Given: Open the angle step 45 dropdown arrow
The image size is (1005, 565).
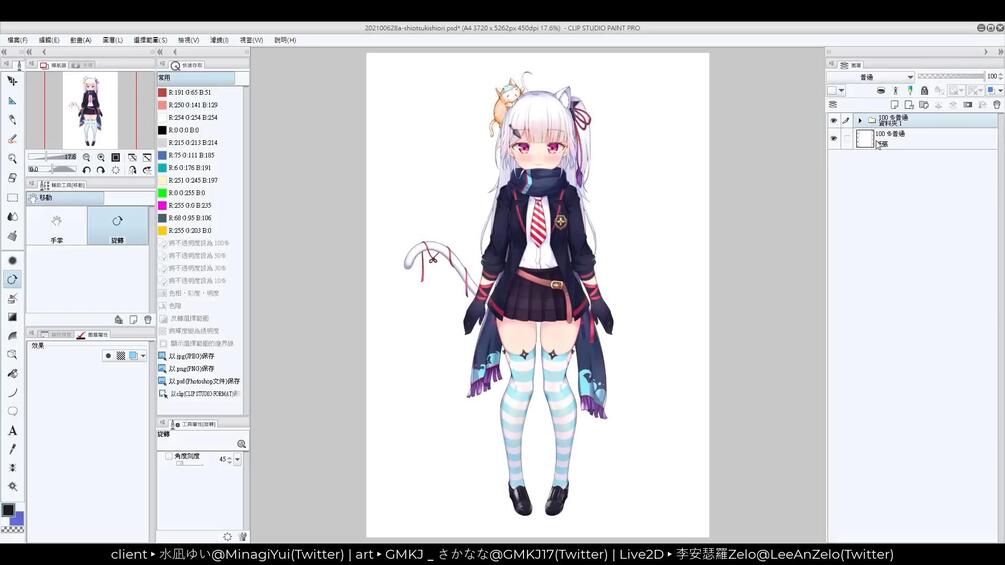Looking at the screenshot, I should [x=237, y=459].
